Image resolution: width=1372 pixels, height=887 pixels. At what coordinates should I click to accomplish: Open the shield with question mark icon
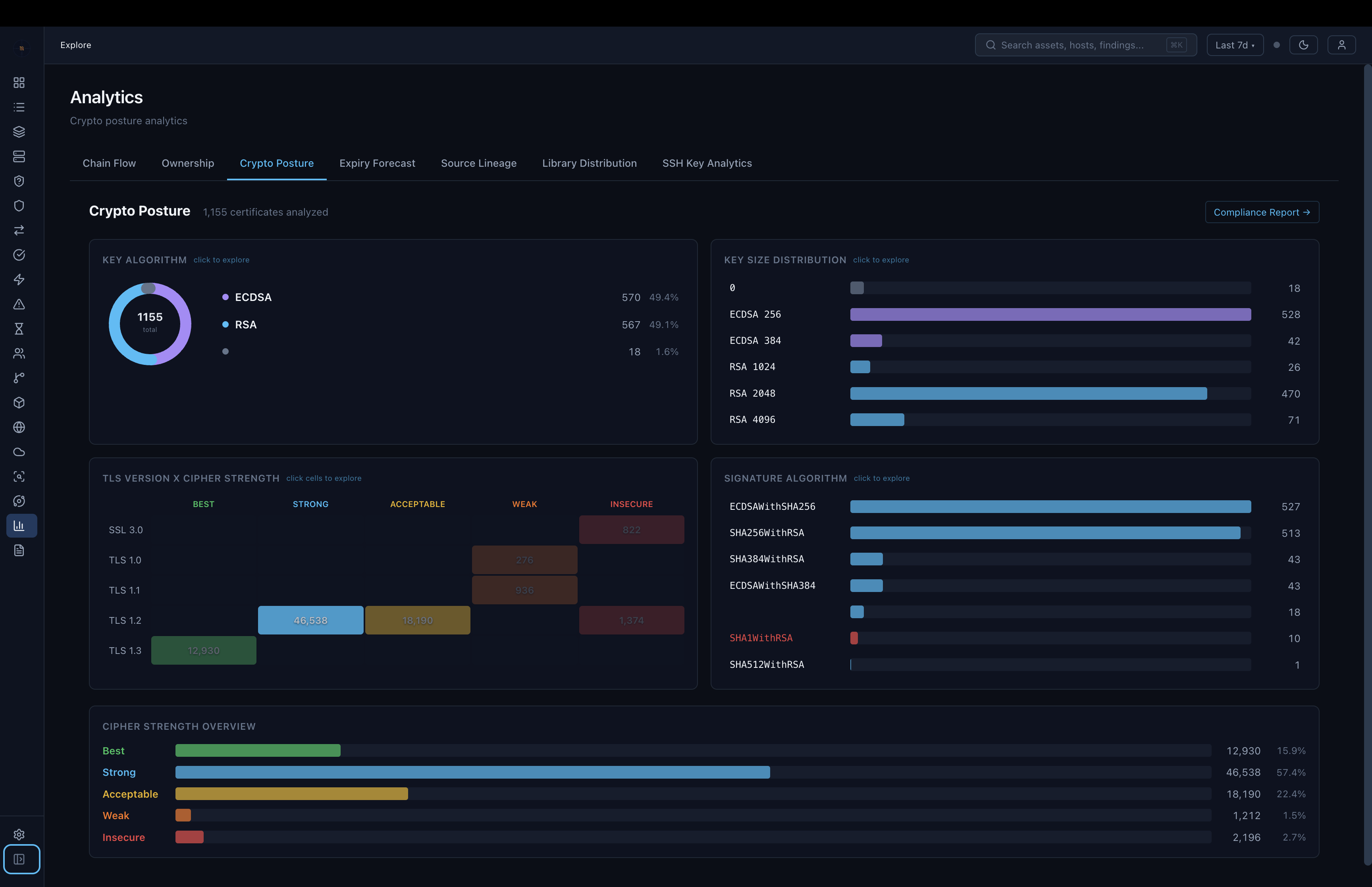[x=19, y=181]
